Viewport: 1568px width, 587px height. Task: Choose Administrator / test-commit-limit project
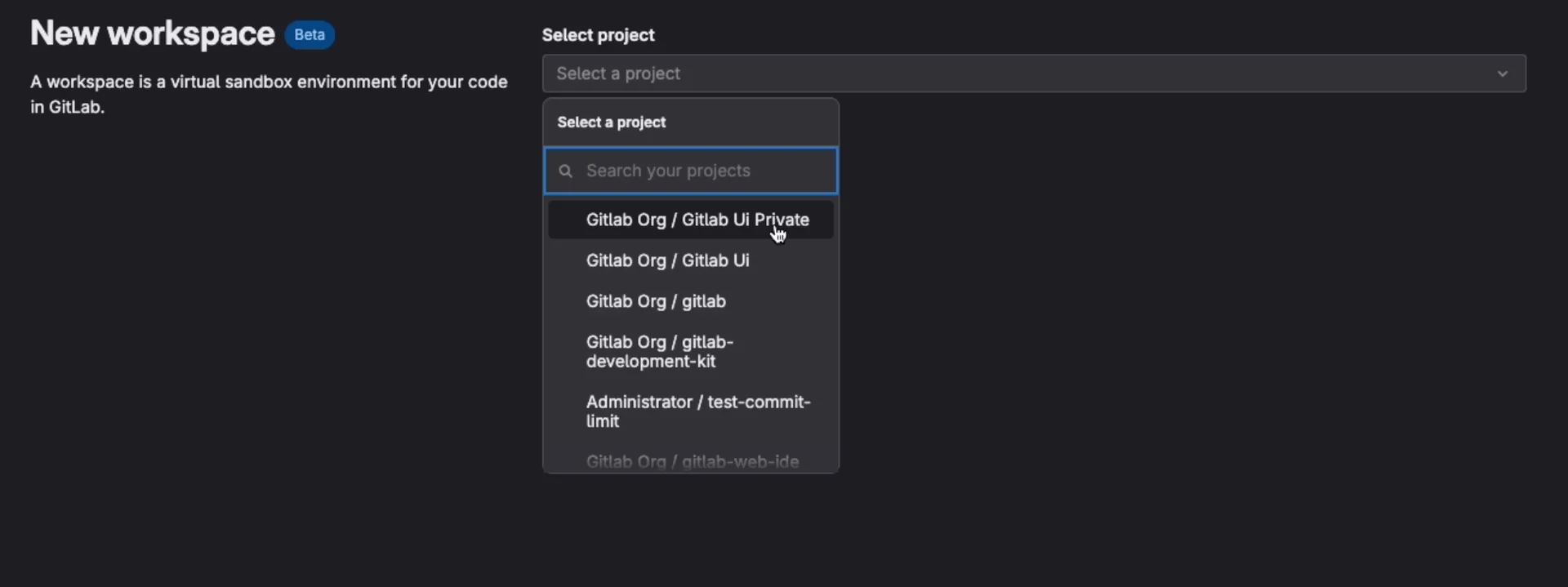click(697, 411)
